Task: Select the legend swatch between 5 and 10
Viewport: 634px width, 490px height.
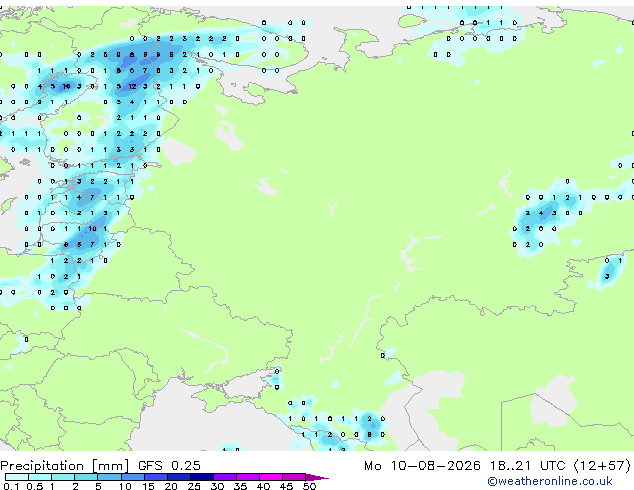Action: [x=110, y=477]
